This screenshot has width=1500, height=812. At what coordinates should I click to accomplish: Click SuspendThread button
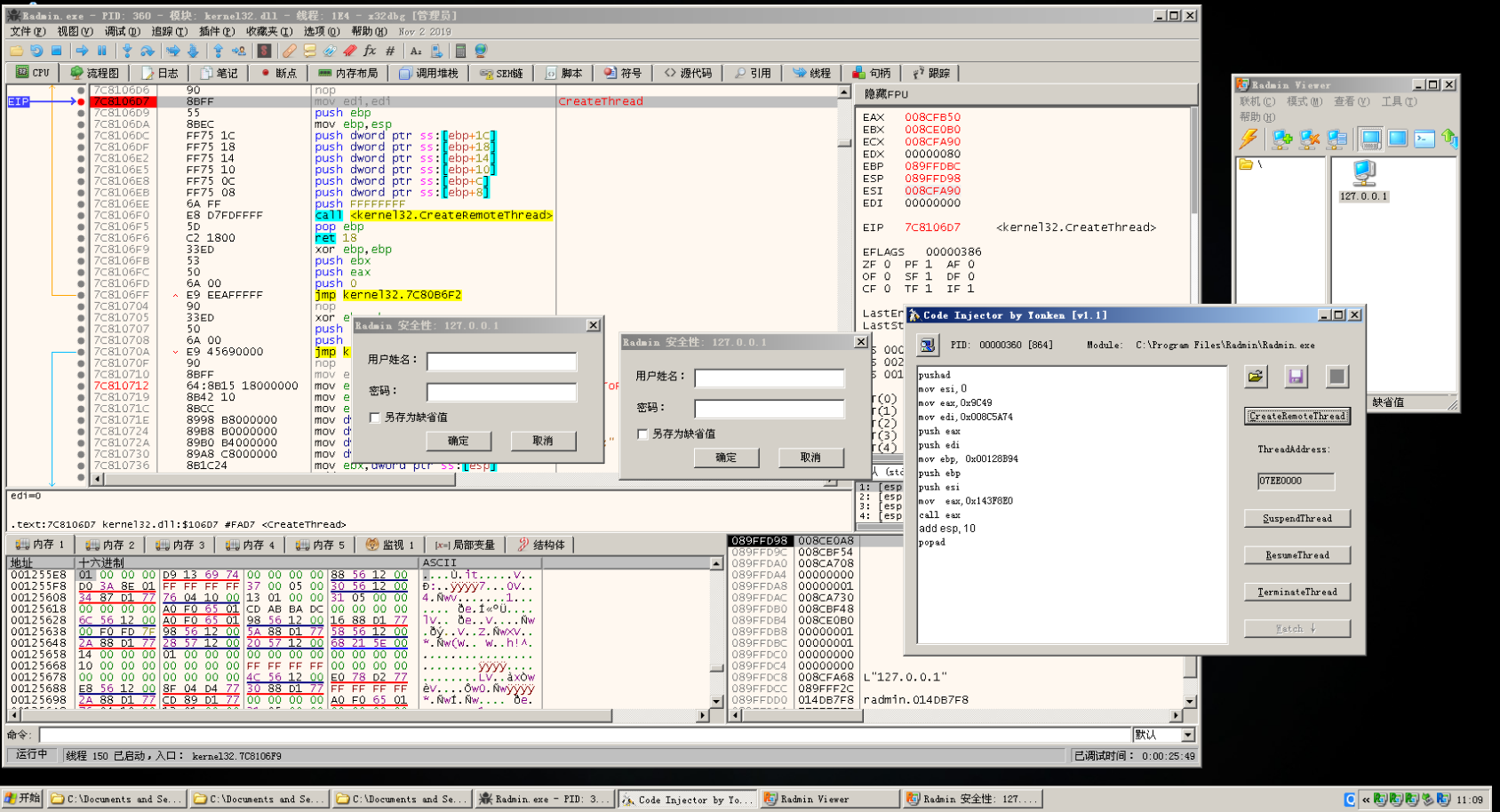[x=1297, y=518]
